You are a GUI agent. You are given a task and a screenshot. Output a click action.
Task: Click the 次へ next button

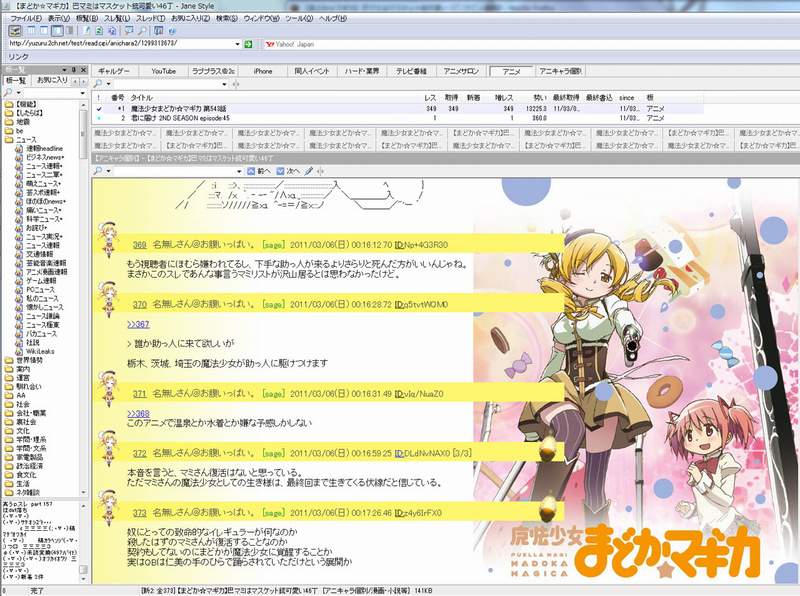point(288,171)
